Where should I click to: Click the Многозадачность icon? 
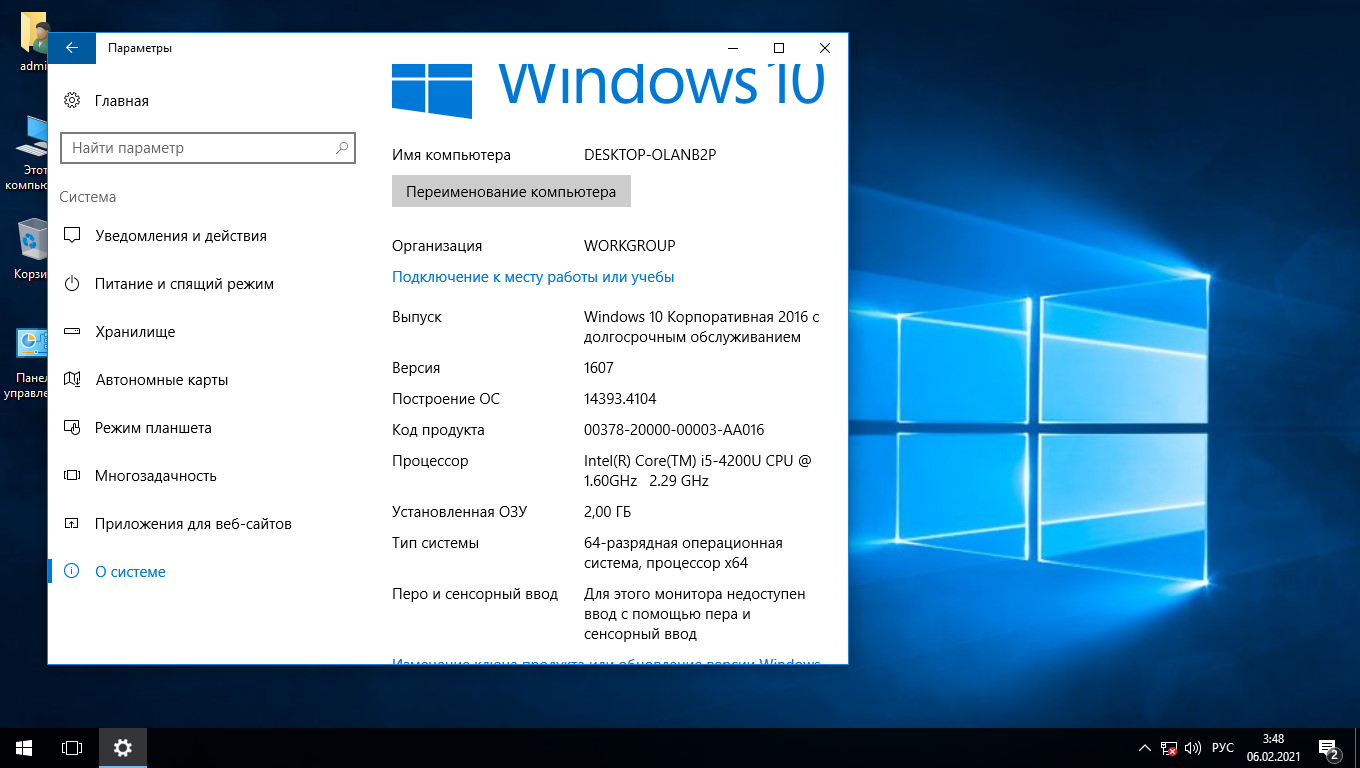[x=72, y=476]
